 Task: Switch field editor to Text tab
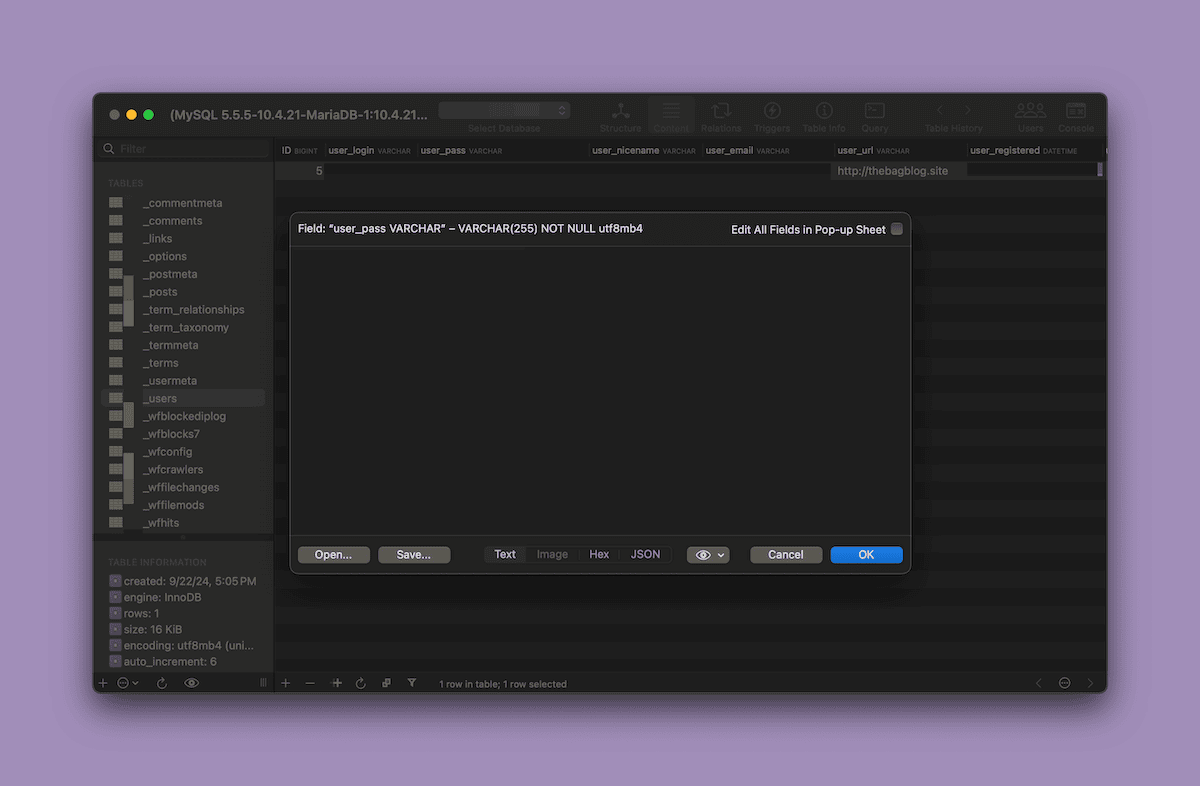tap(505, 554)
